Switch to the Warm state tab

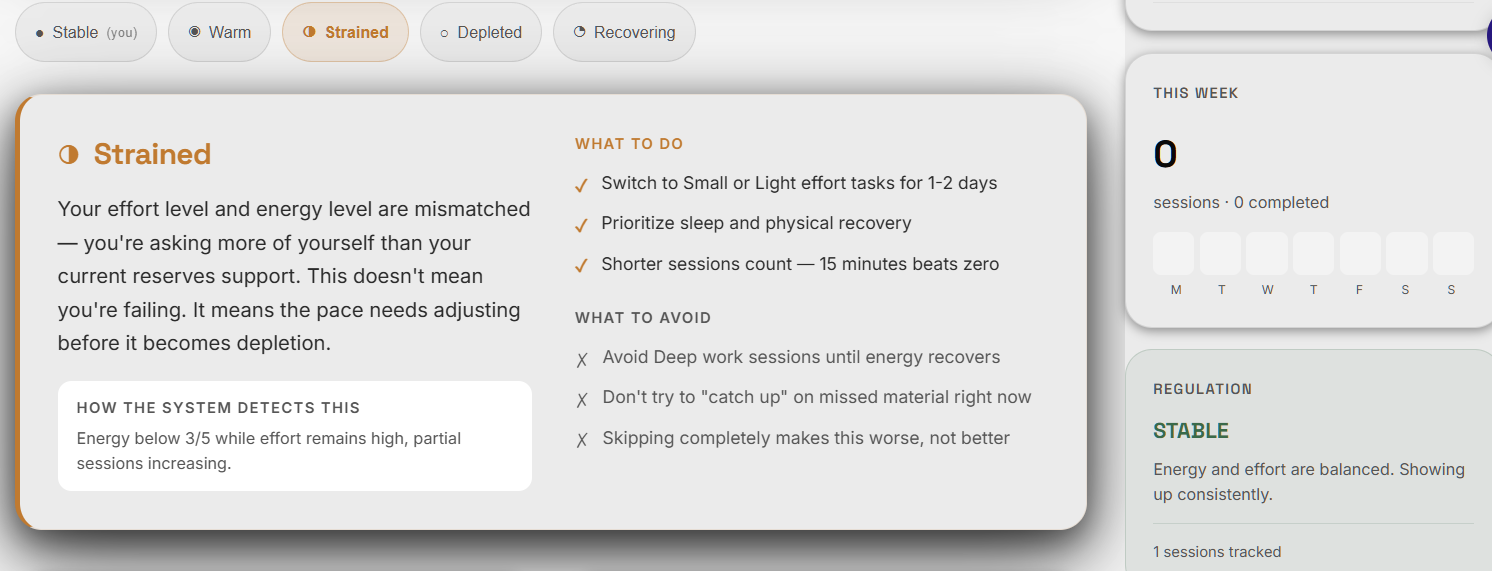coord(220,32)
